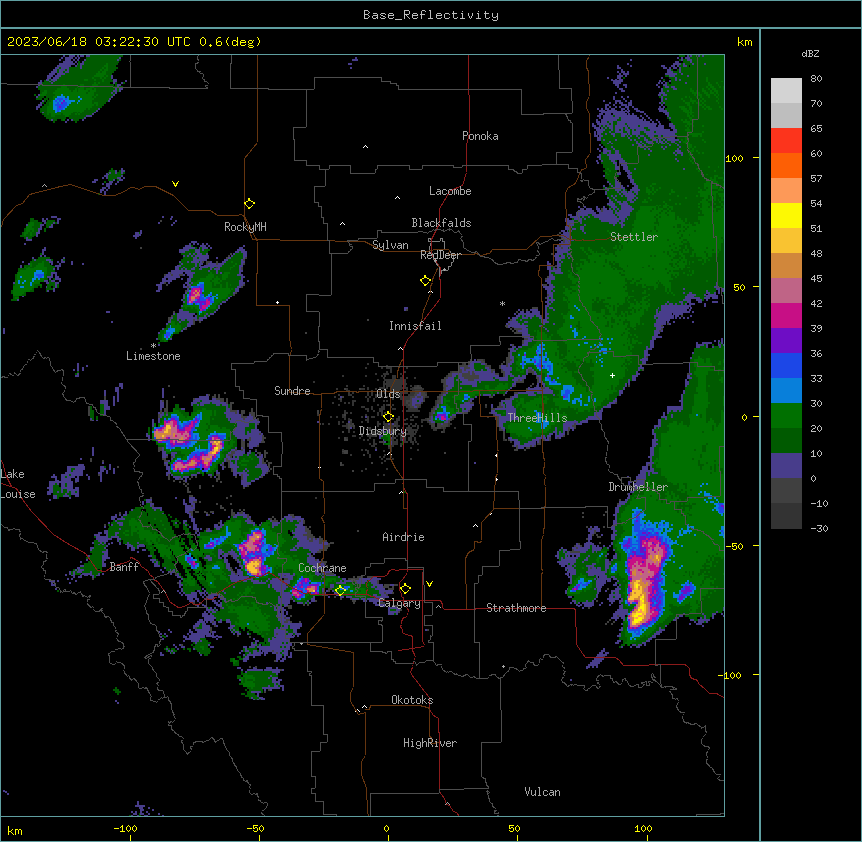This screenshot has height=842, width=862.
Task: Click the Stettler label
Action: coord(634,237)
